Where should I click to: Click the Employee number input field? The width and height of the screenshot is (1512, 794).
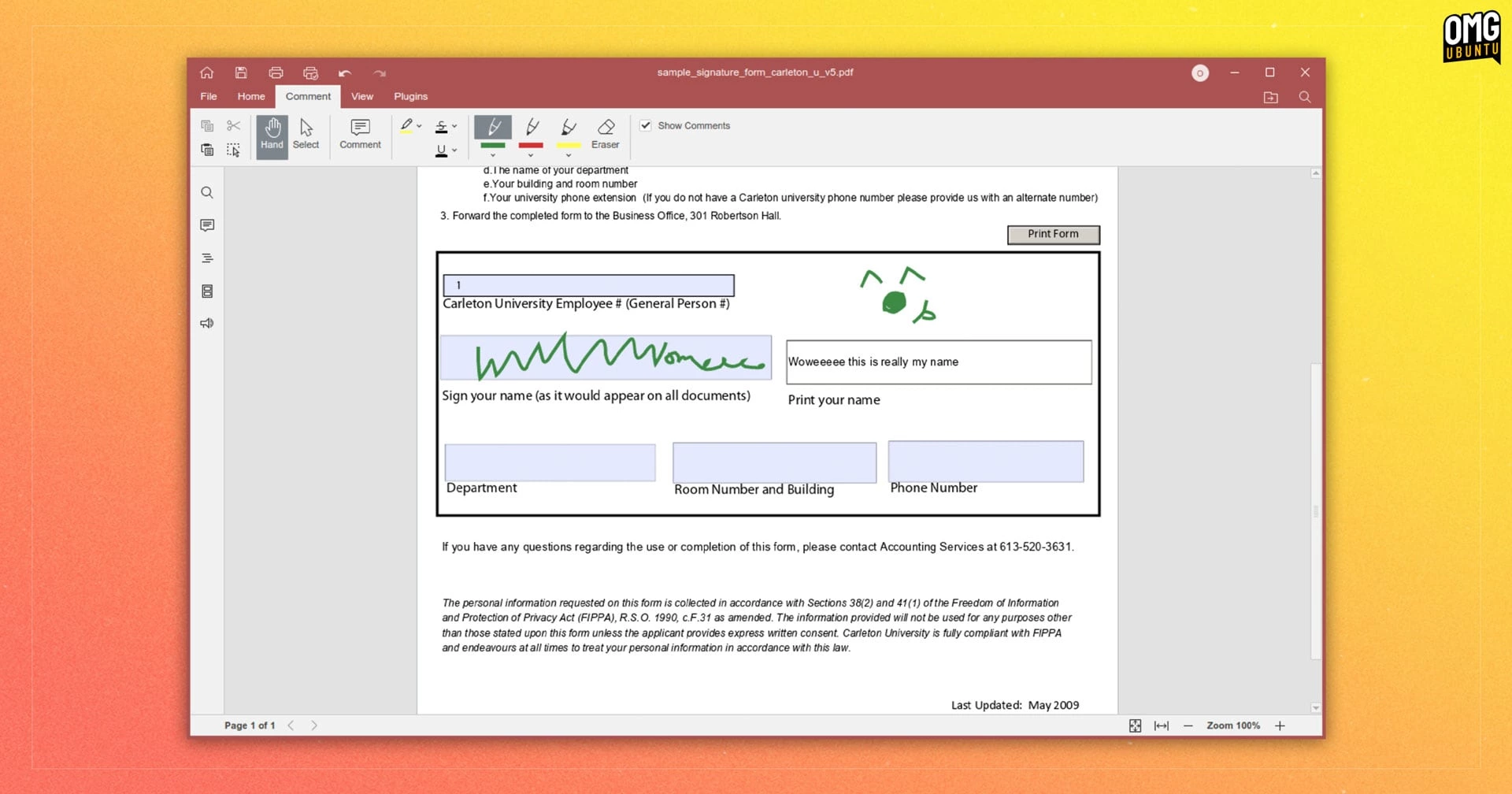[588, 285]
